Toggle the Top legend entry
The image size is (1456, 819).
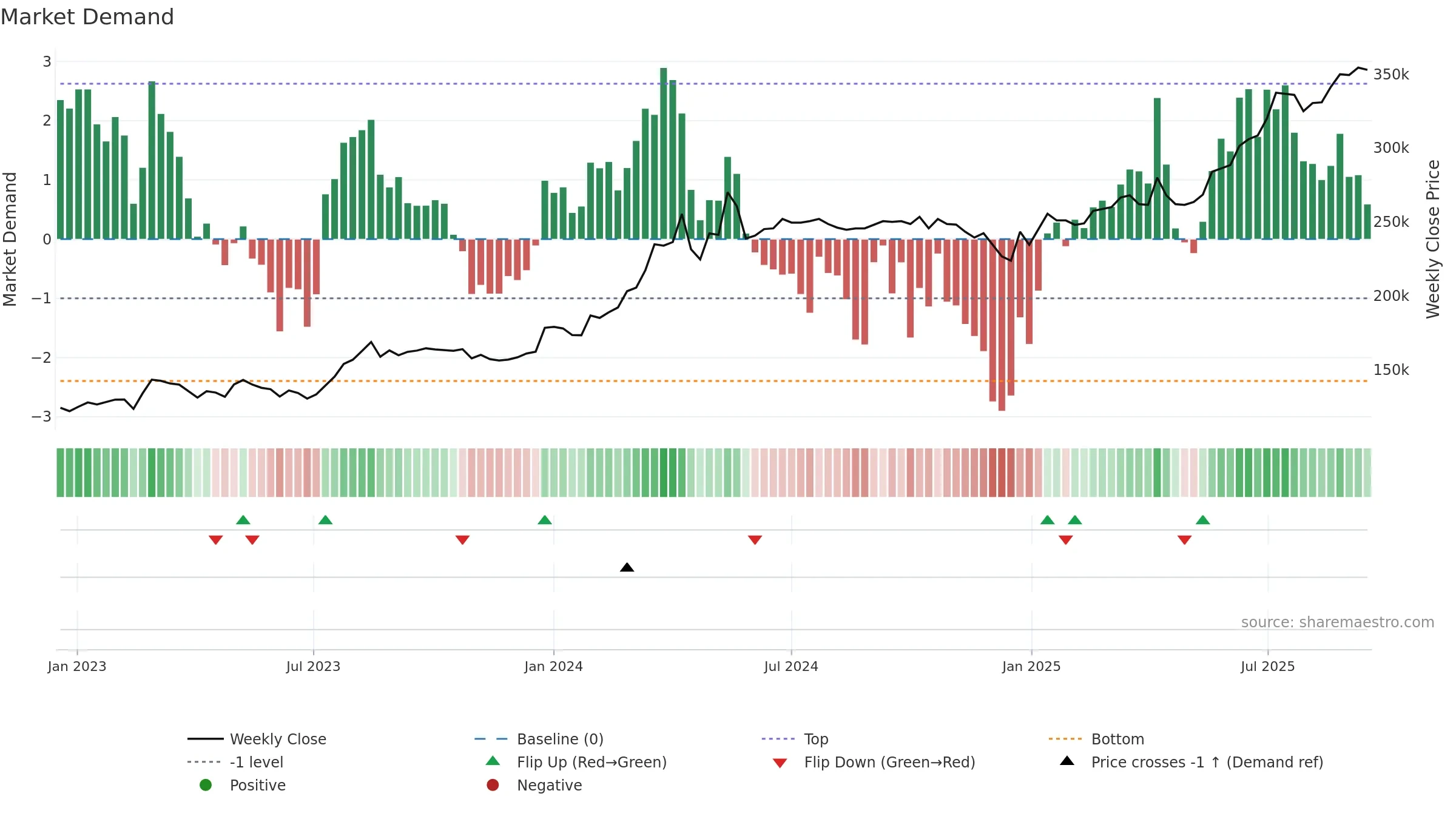(x=795, y=739)
